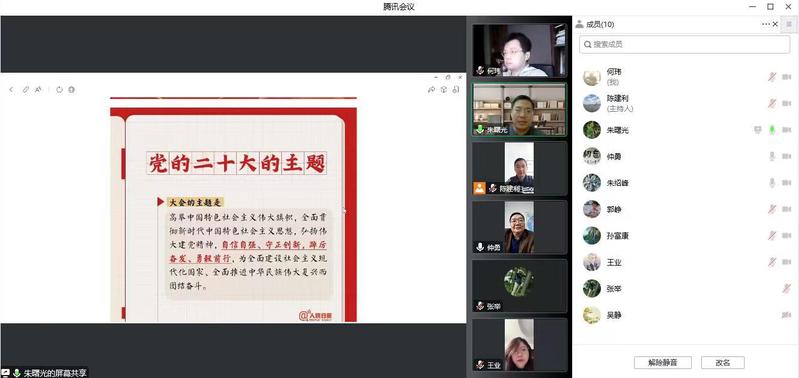
Task: Select 仲勇's video thumbnail in gallery strip
Action: (x=519, y=227)
